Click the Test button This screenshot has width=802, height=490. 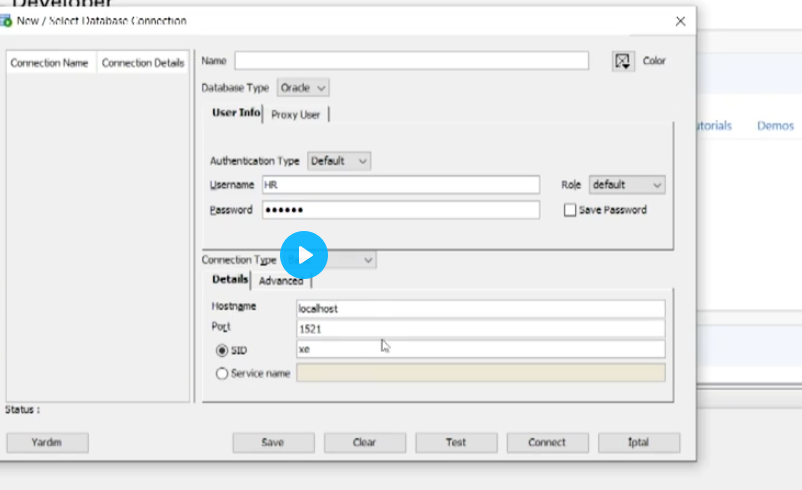click(456, 442)
